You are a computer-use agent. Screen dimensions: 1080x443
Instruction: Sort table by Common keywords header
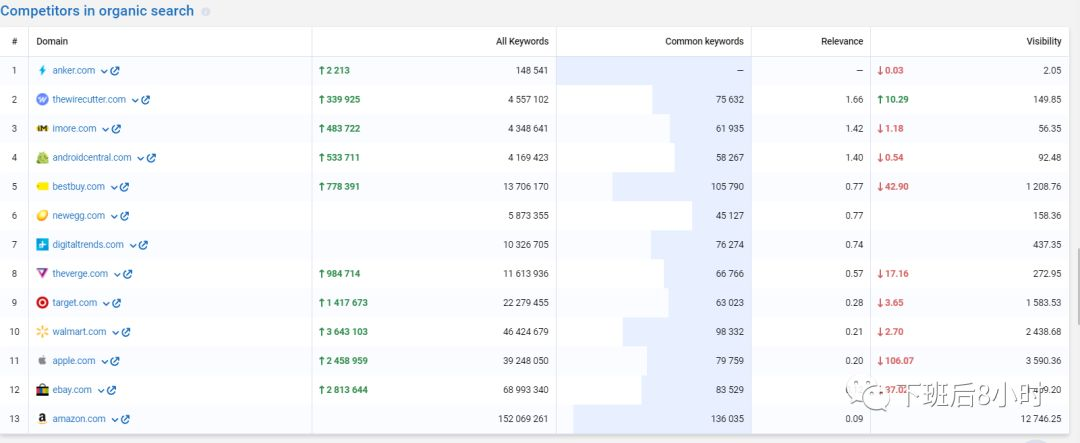tap(704, 41)
